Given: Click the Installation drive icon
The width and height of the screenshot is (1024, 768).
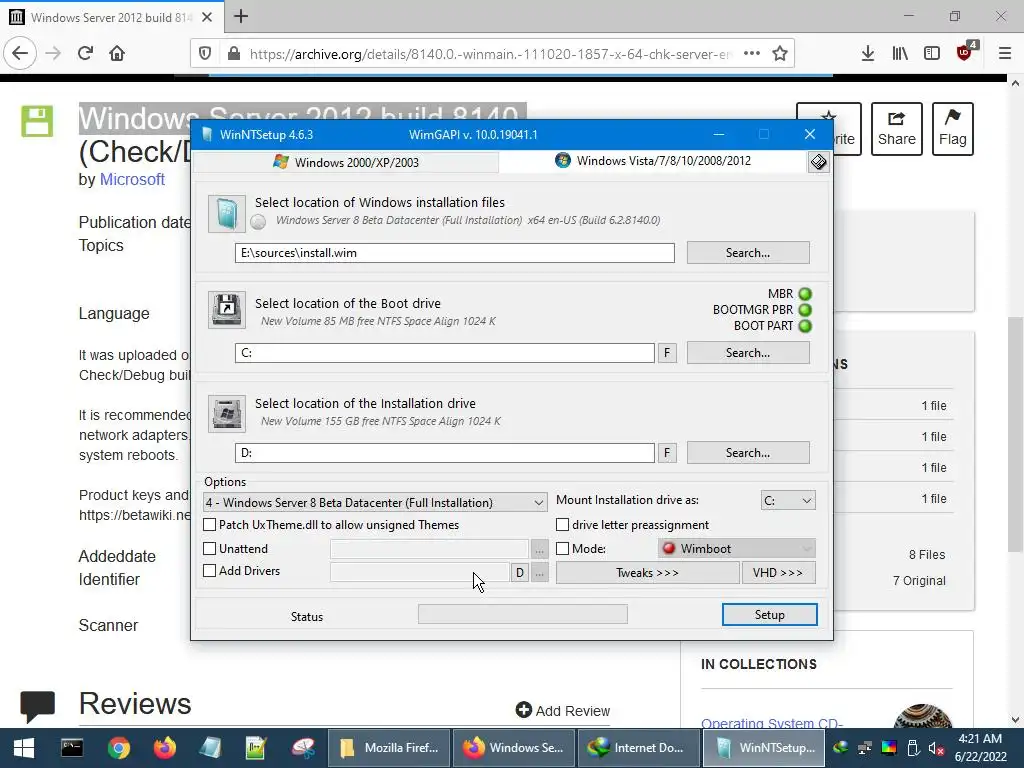Looking at the screenshot, I should [227, 413].
